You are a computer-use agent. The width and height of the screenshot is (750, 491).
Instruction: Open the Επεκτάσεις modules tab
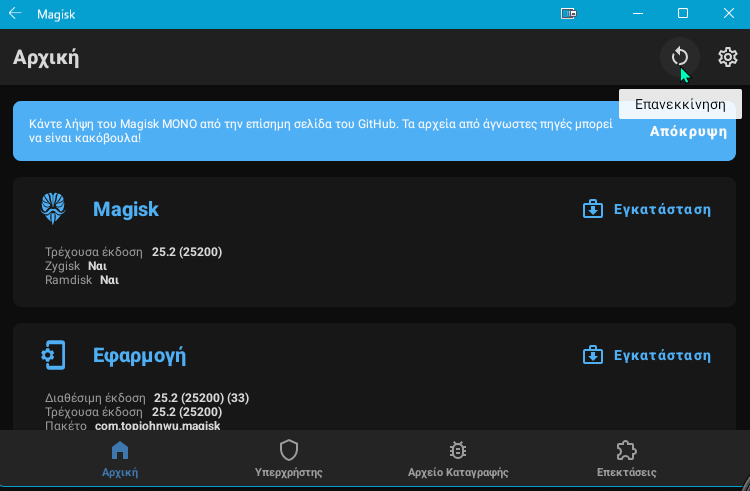click(627, 459)
